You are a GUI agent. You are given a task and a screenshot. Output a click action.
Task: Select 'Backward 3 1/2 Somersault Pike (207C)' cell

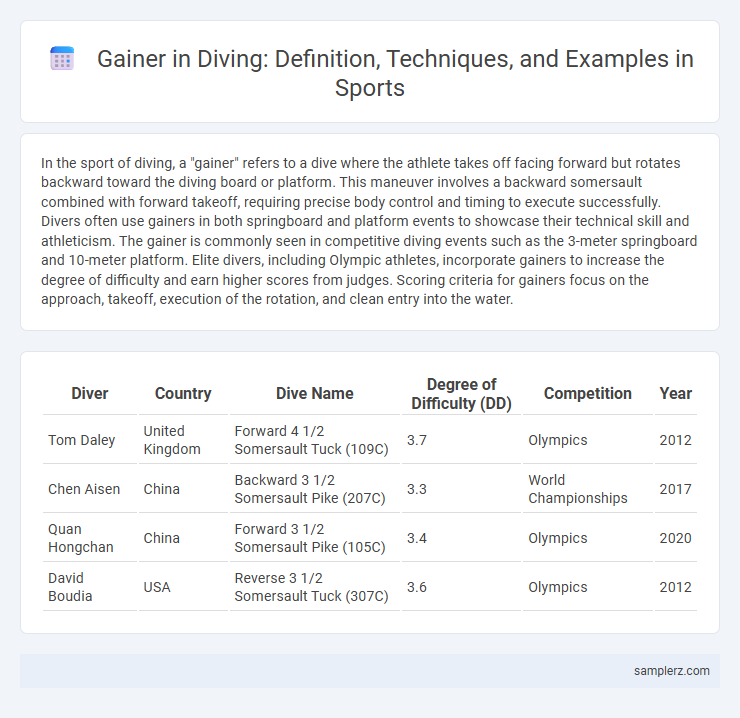tap(315, 489)
